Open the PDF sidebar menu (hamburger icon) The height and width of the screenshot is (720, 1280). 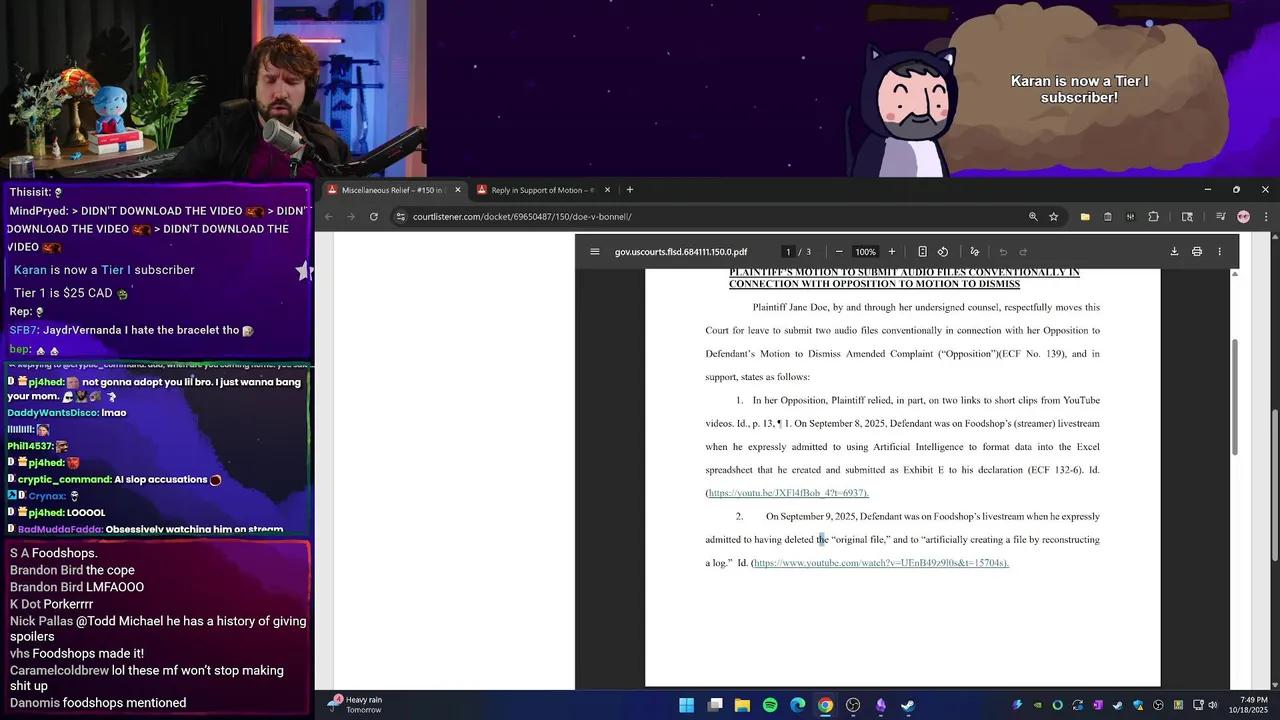595,252
